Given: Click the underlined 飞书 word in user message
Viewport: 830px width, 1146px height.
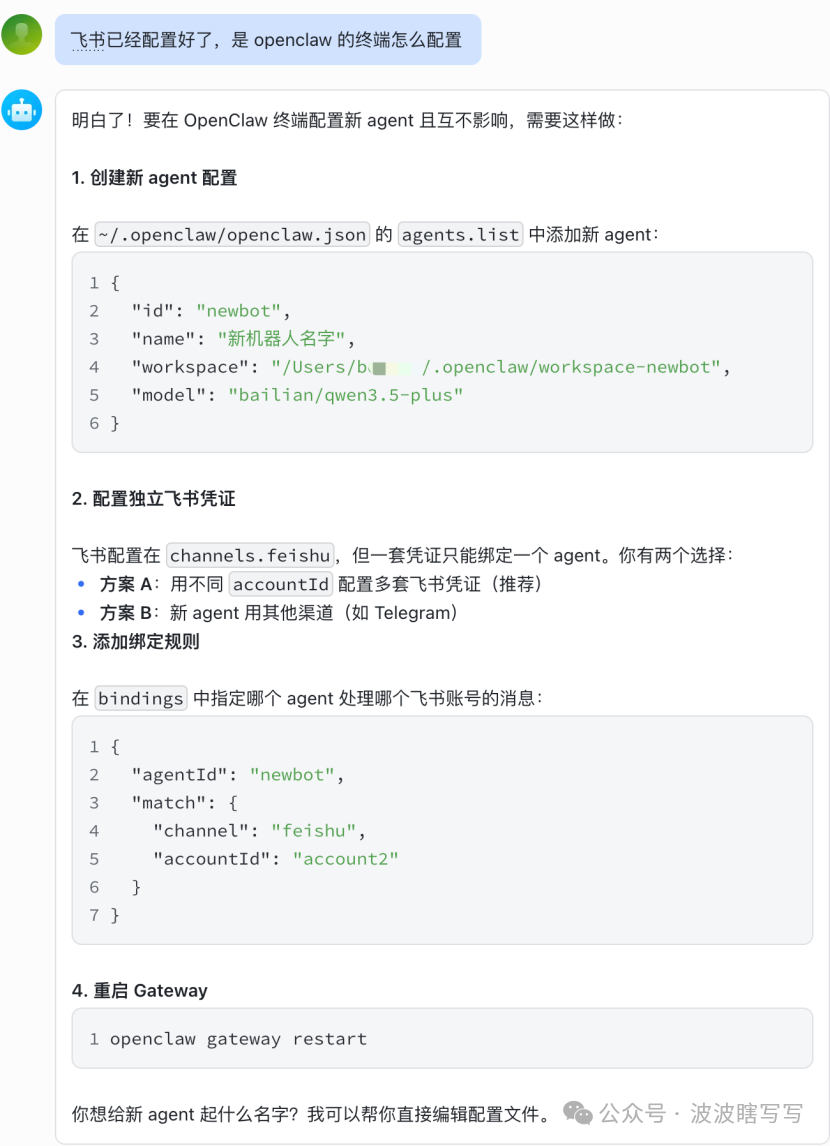Looking at the screenshot, I should (88, 40).
